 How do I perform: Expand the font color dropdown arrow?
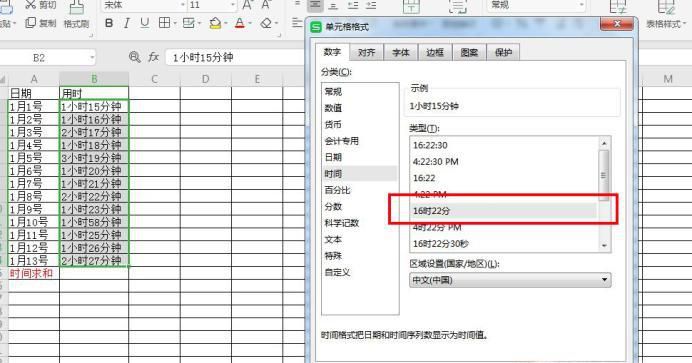point(250,23)
